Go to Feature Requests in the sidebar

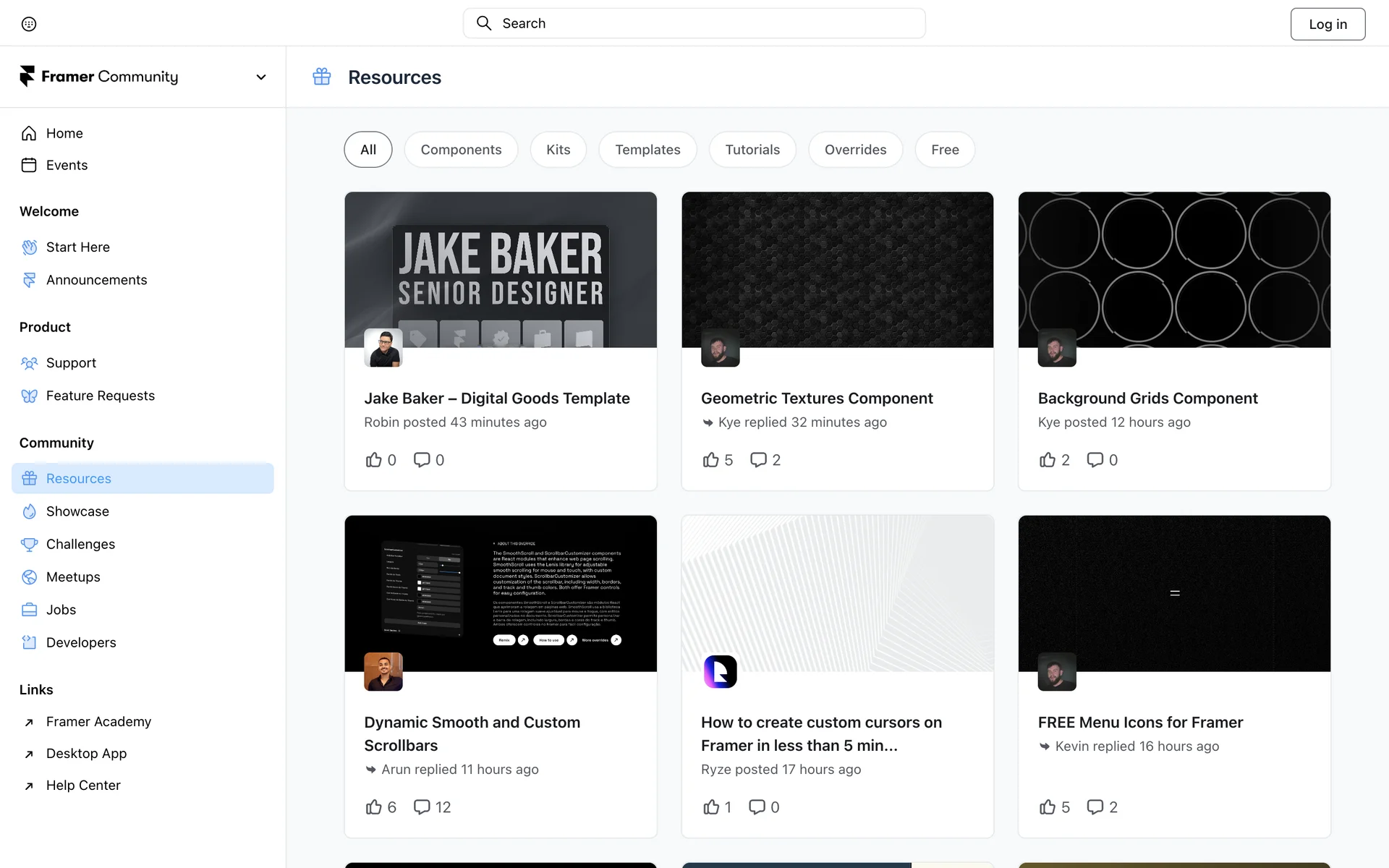pos(100,396)
